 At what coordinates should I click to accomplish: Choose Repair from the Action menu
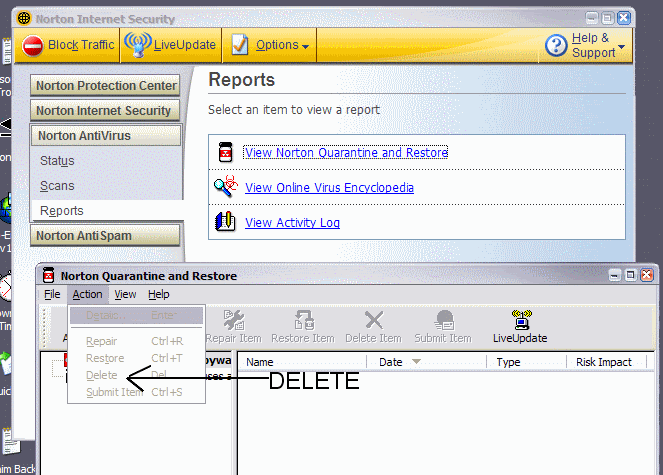click(136, 341)
